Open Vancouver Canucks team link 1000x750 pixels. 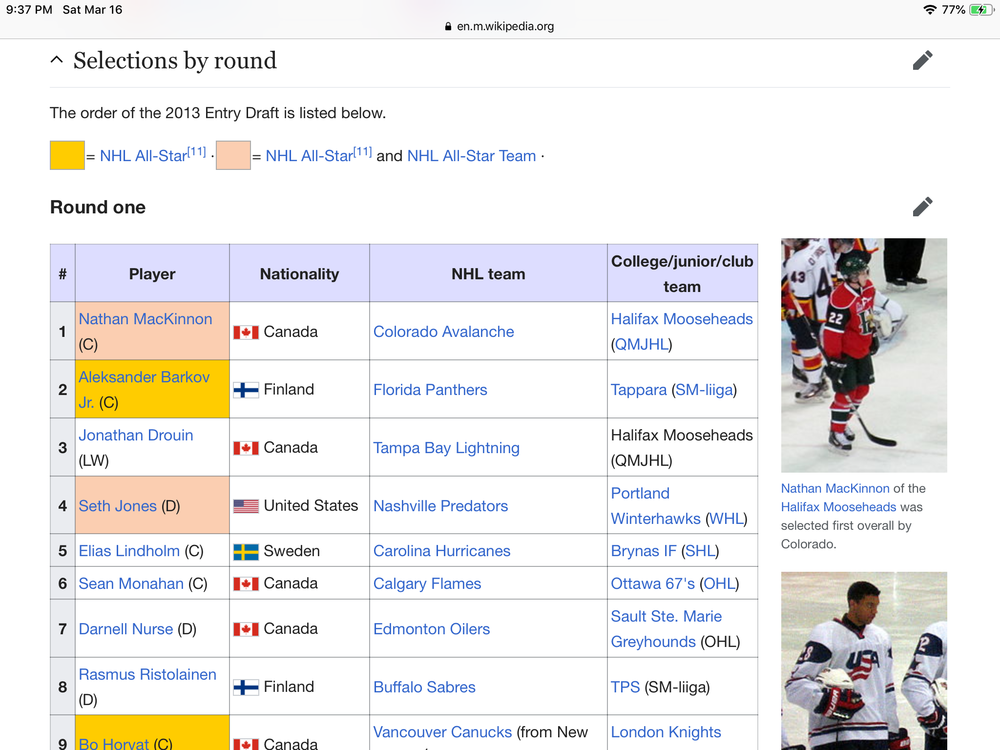pos(443,732)
